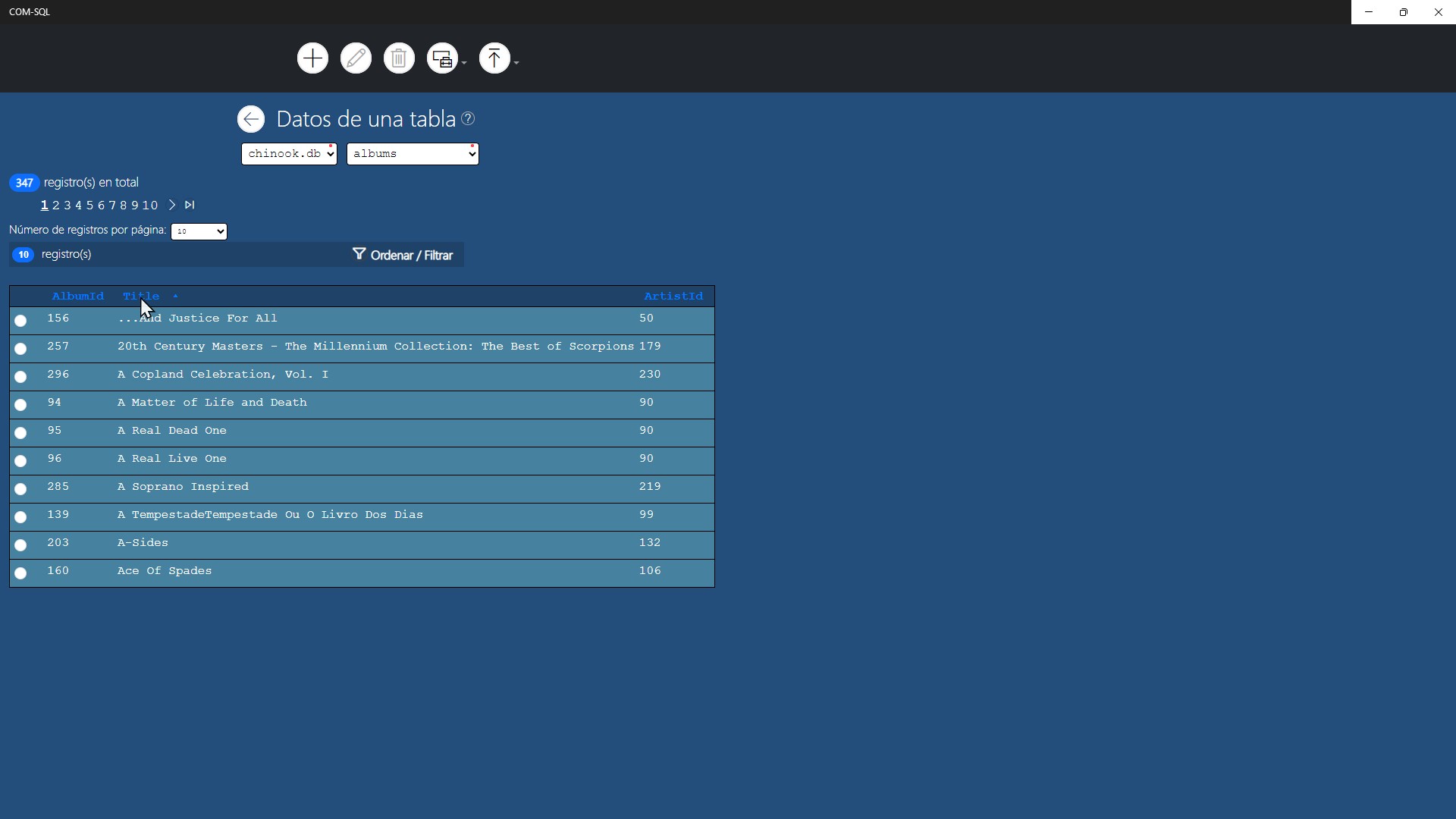Expand records per page dropdown

pos(199,231)
